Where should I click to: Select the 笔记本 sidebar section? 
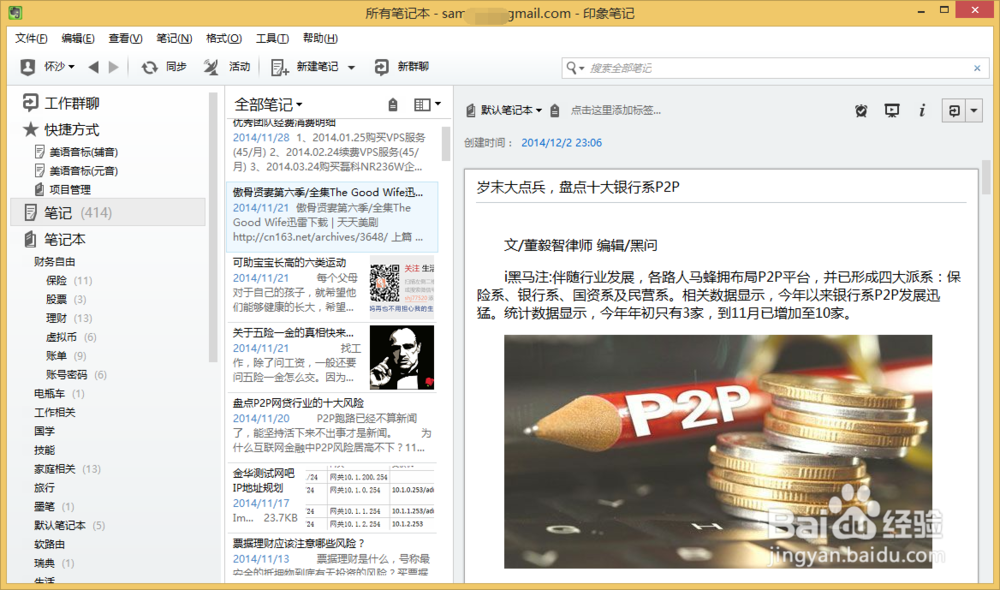click(54, 239)
